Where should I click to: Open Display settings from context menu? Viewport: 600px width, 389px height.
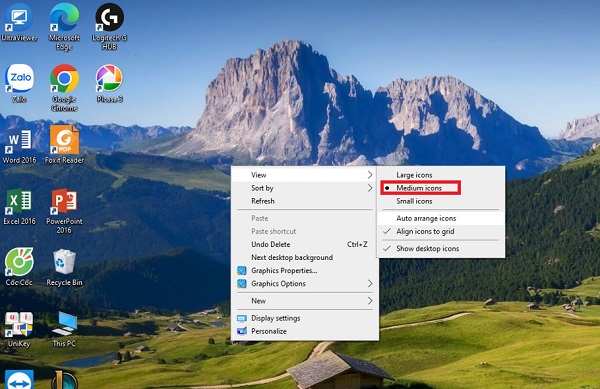305,318
